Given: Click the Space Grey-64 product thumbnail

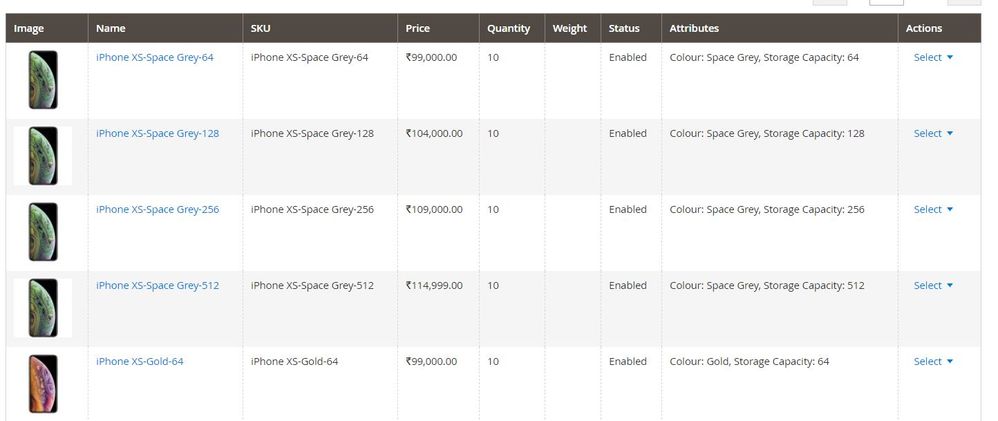Looking at the screenshot, I should (43, 80).
